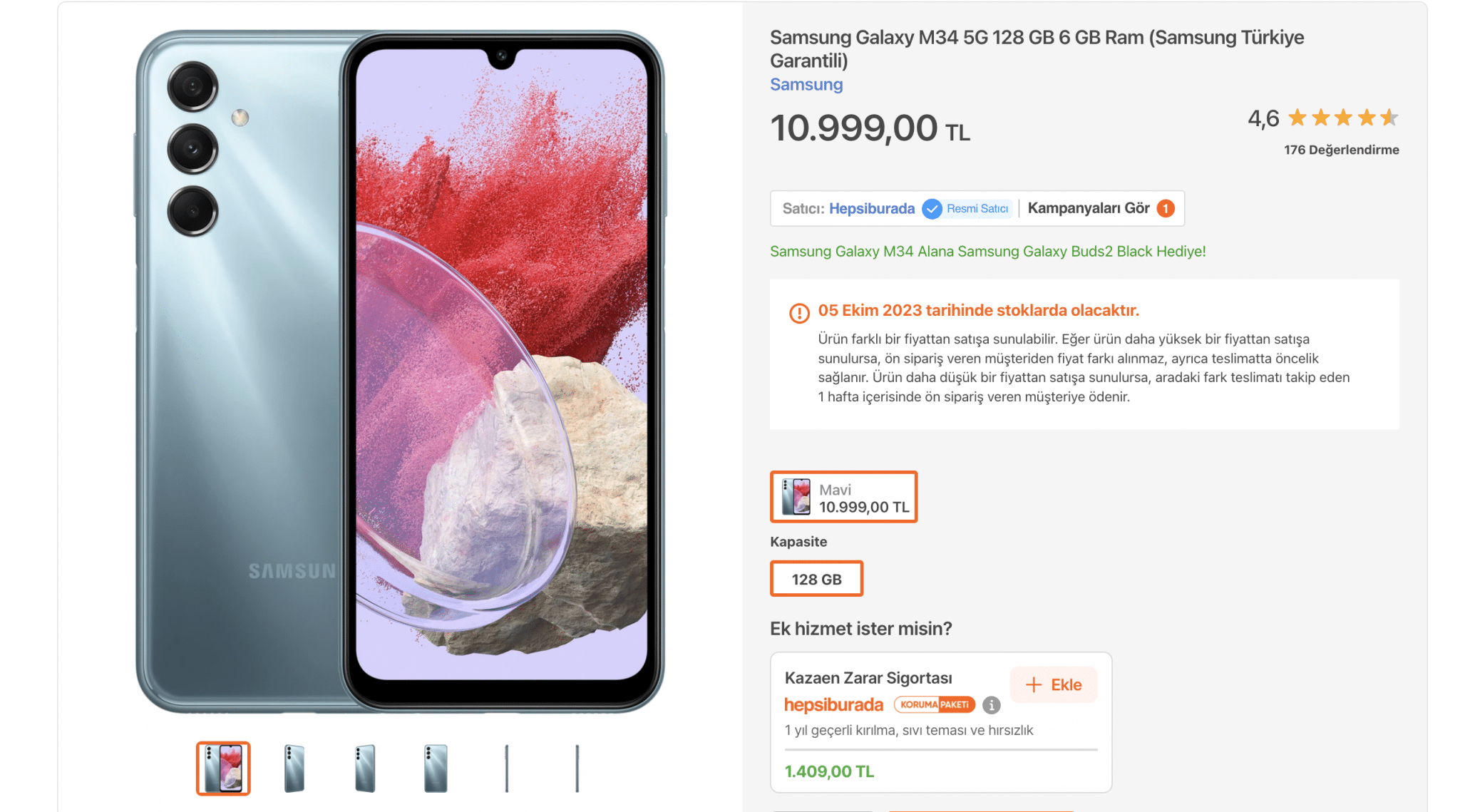Open the Hepsiburada seller link

tap(871, 209)
